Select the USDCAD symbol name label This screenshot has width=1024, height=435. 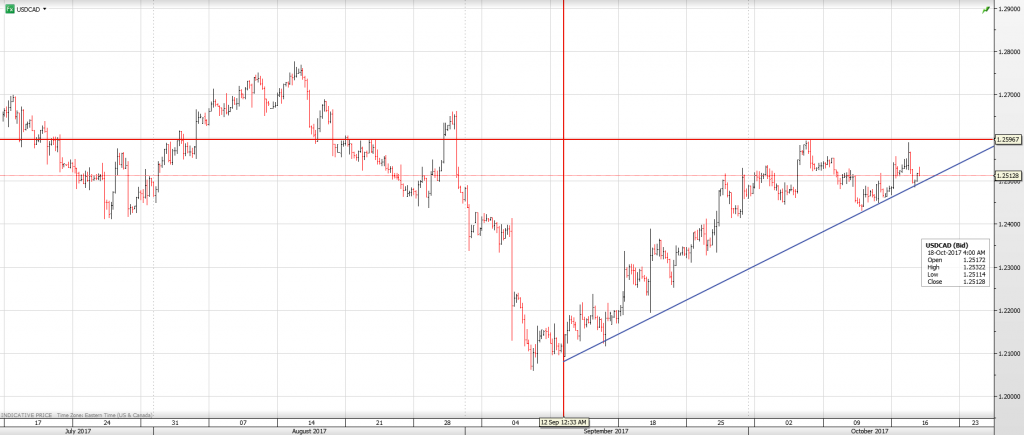point(28,8)
